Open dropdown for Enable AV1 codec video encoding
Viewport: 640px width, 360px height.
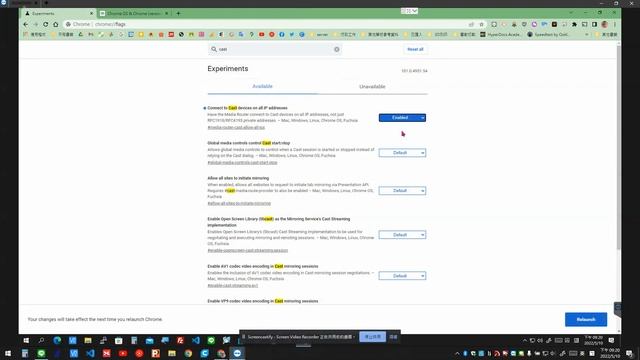(402, 276)
